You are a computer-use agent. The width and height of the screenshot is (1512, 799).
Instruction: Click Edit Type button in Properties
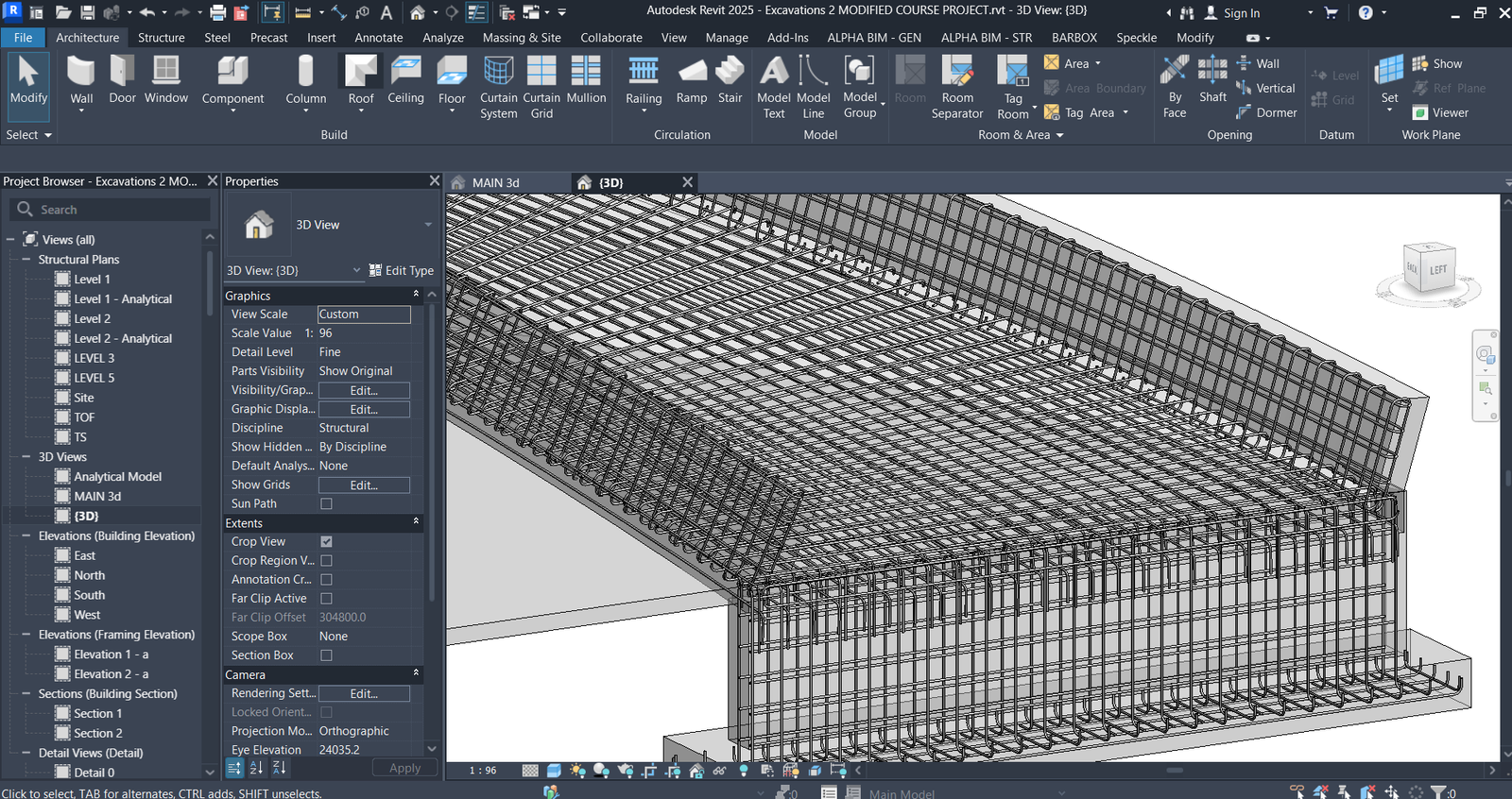click(401, 270)
